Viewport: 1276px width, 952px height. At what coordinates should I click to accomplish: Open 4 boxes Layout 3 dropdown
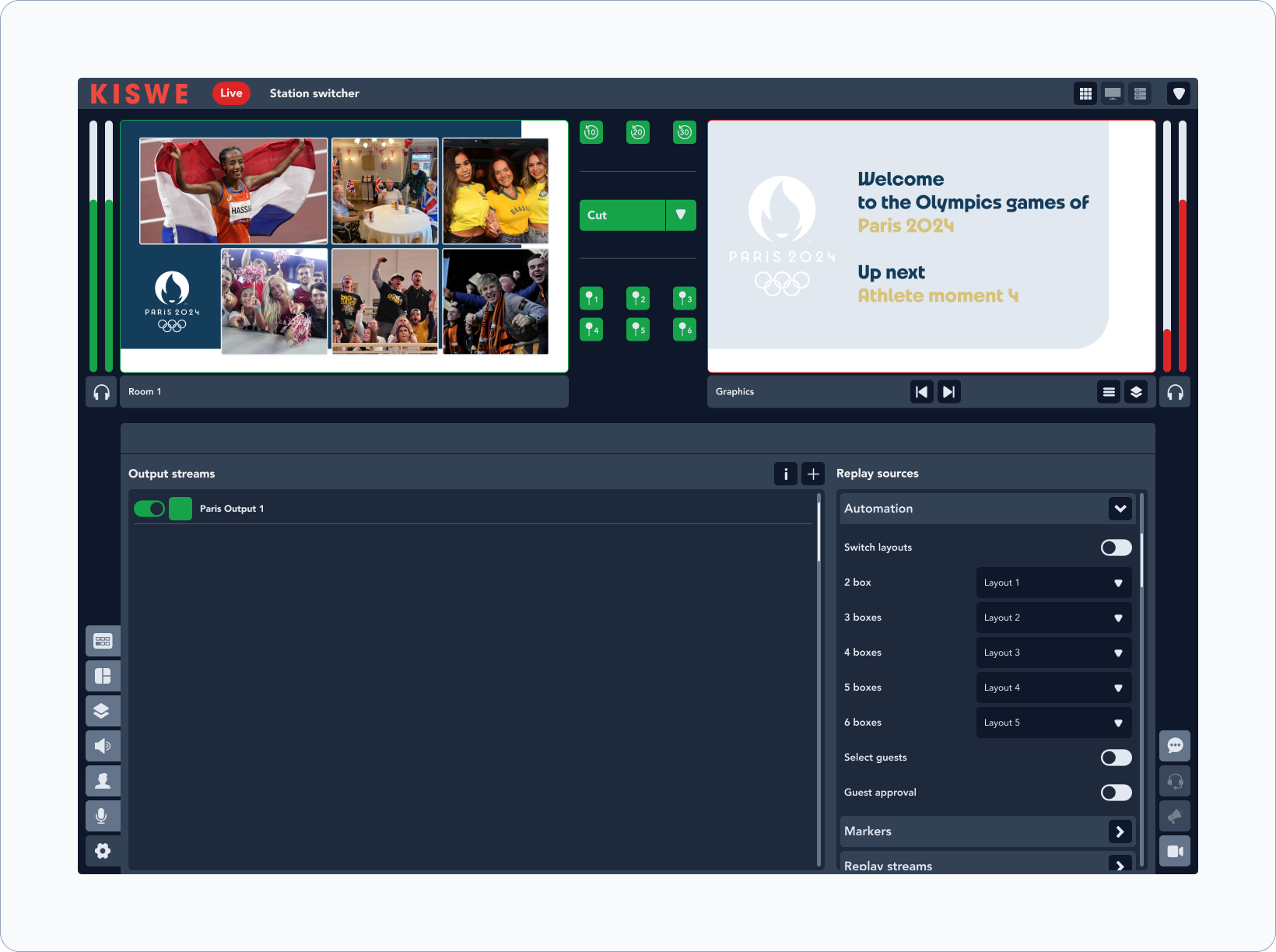pos(1054,653)
